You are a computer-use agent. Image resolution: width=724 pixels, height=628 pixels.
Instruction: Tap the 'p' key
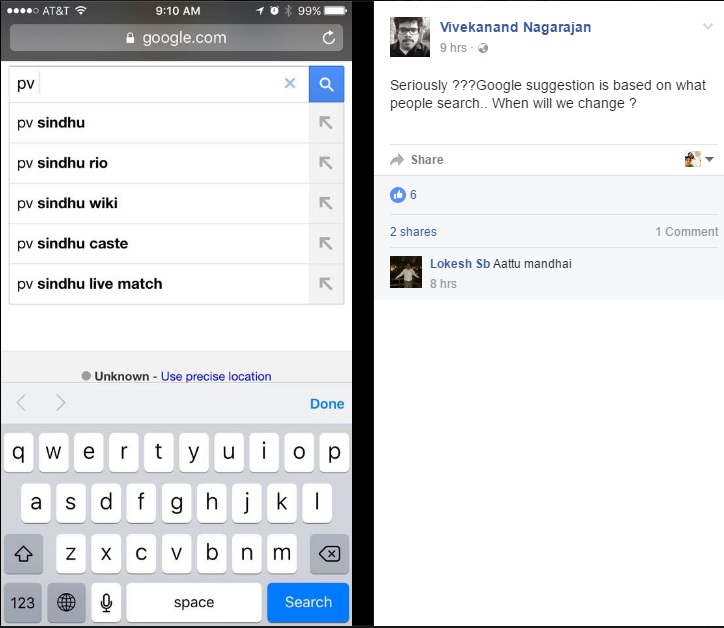(x=334, y=452)
